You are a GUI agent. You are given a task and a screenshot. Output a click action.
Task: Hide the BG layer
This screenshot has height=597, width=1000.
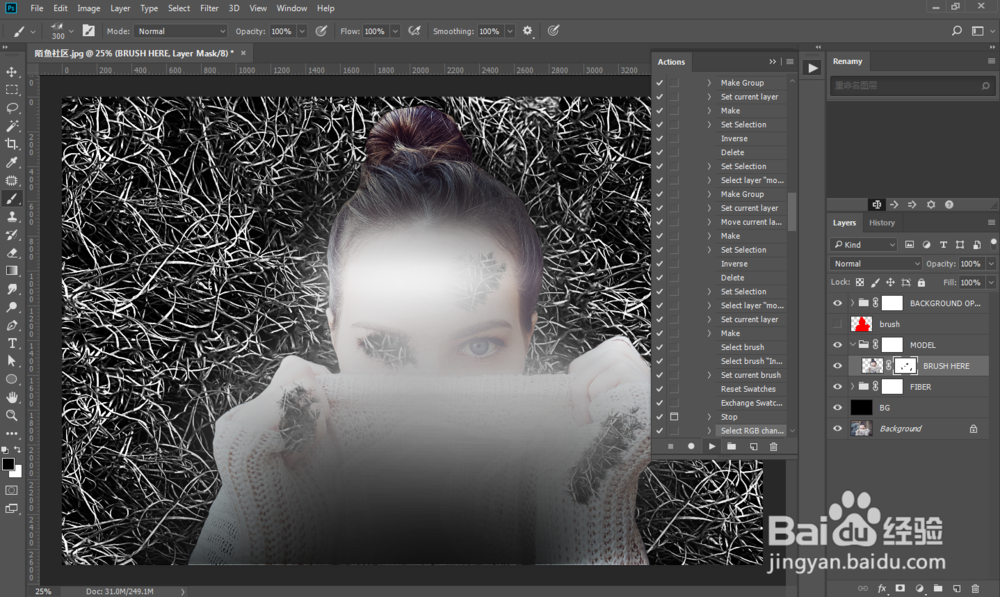[837, 408]
